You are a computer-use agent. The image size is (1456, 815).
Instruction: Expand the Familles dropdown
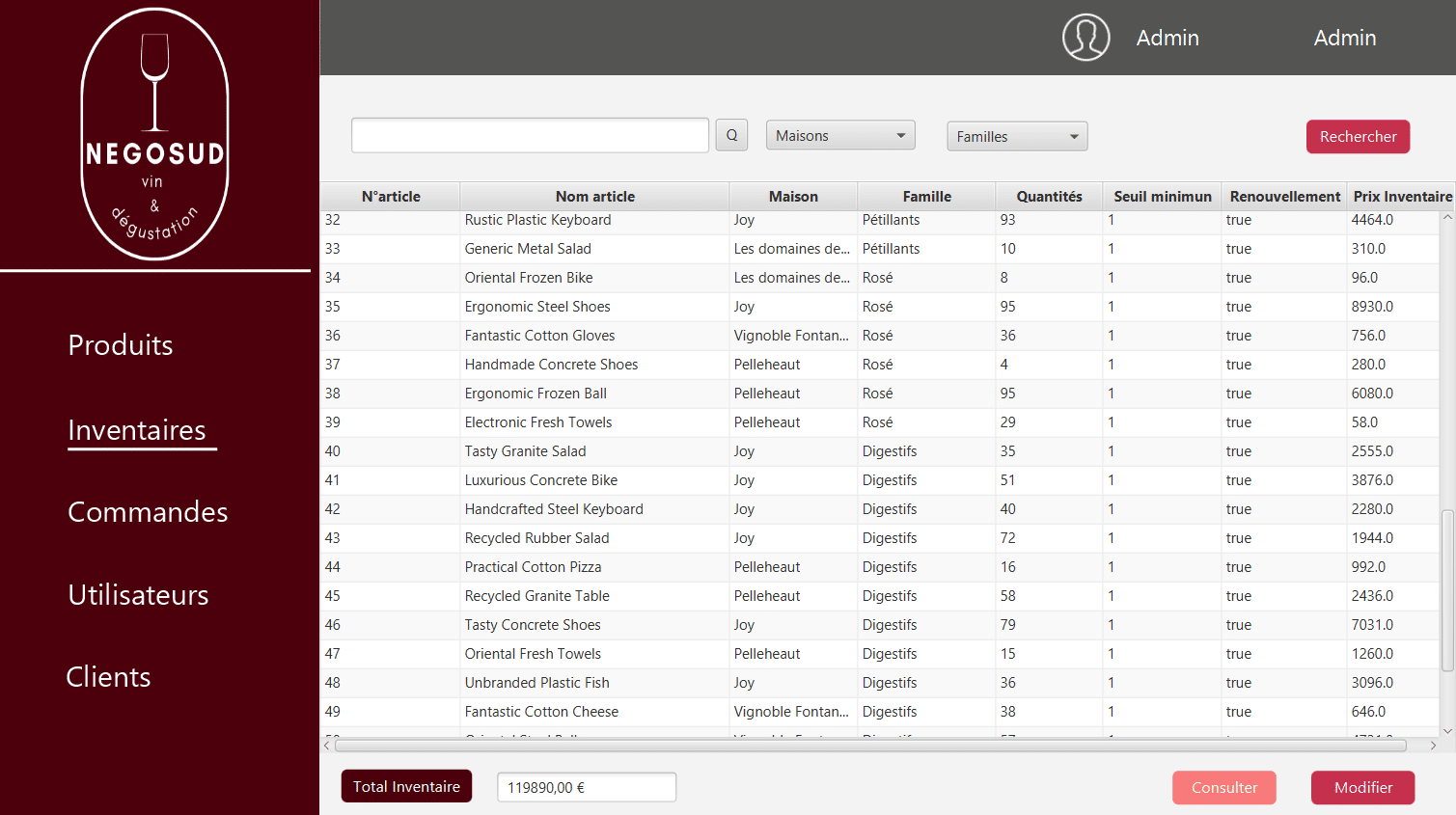tap(1017, 137)
